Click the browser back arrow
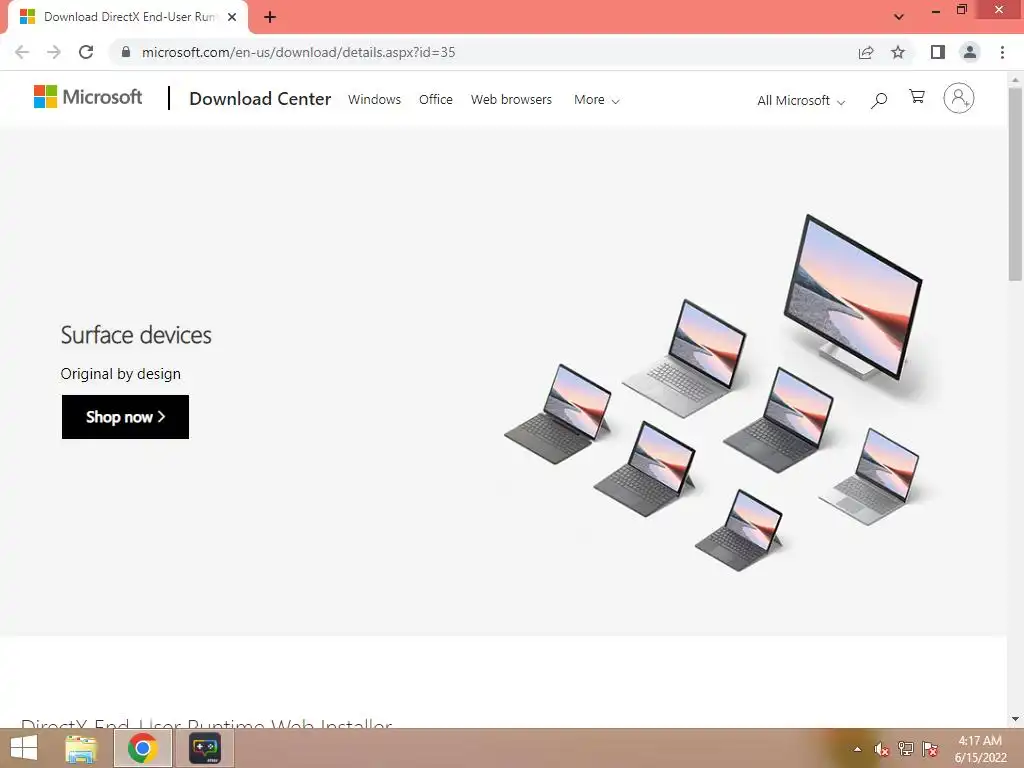The height and width of the screenshot is (768, 1024). coord(22,52)
